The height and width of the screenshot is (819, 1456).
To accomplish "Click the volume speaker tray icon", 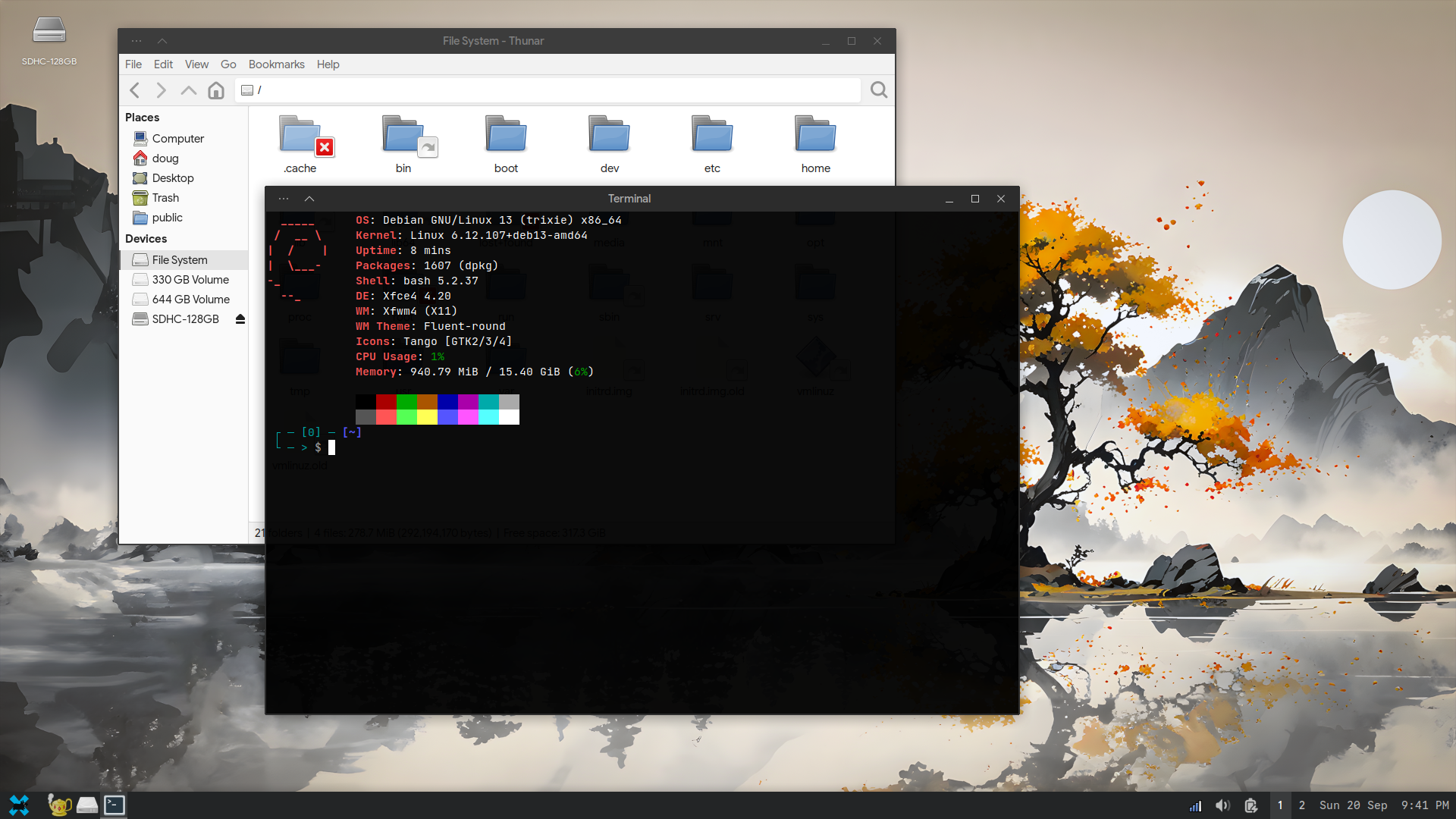I will tap(1222, 805).
